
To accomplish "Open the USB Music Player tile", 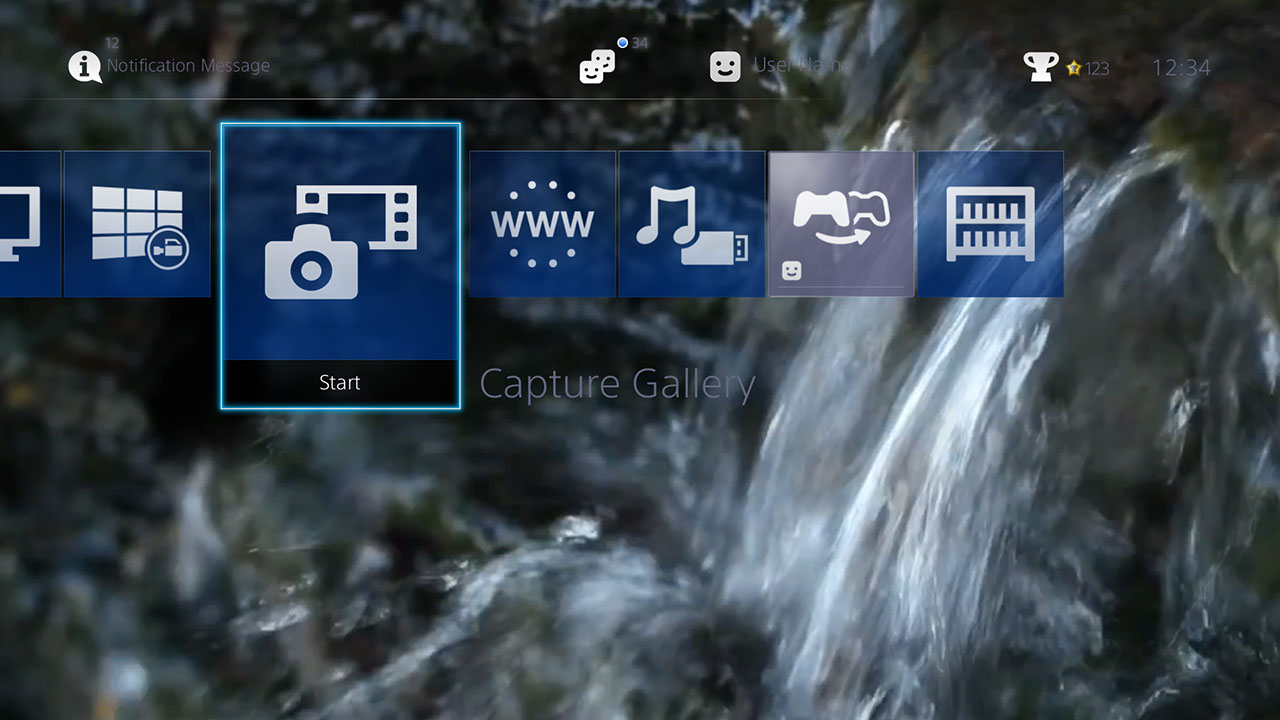I will [x=692, y=224].
